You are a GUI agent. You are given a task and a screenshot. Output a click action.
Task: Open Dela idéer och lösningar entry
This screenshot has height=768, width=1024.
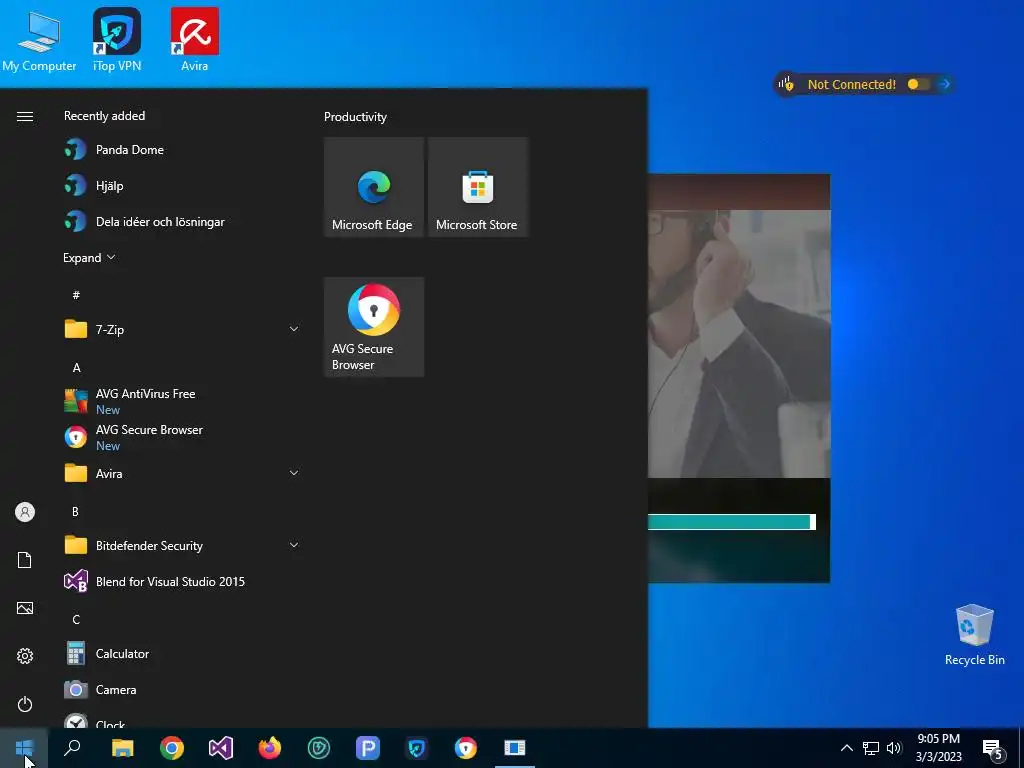[182, 222]
